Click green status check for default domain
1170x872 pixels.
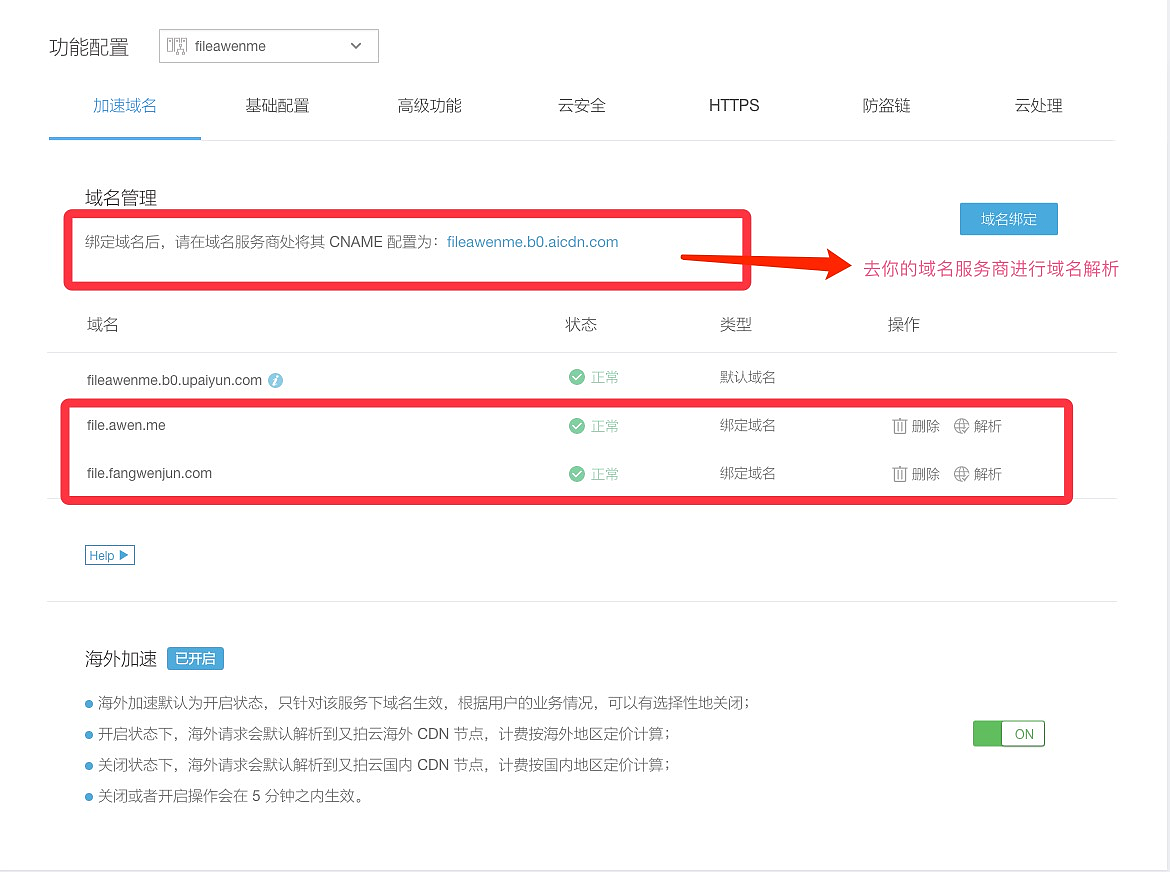coord(576,377)
